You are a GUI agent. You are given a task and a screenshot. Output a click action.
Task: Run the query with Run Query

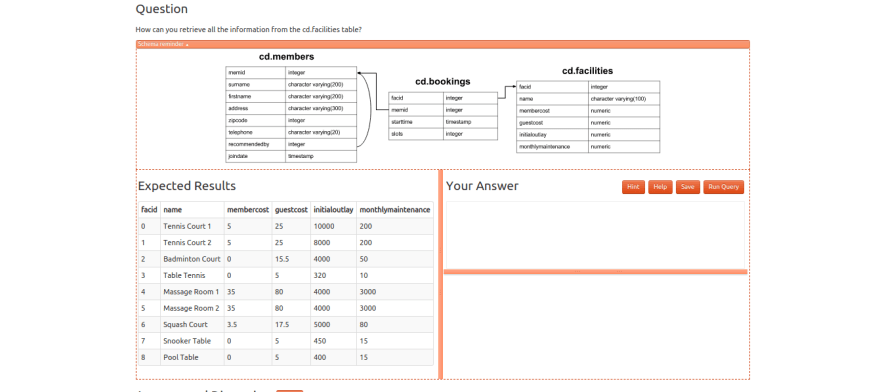point(723,187)
